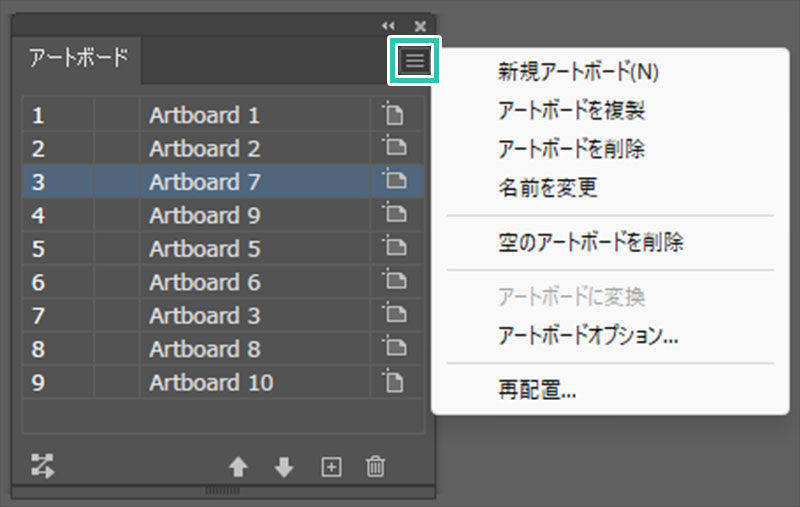Open the panel hamburger menu

tap(414, 62)
